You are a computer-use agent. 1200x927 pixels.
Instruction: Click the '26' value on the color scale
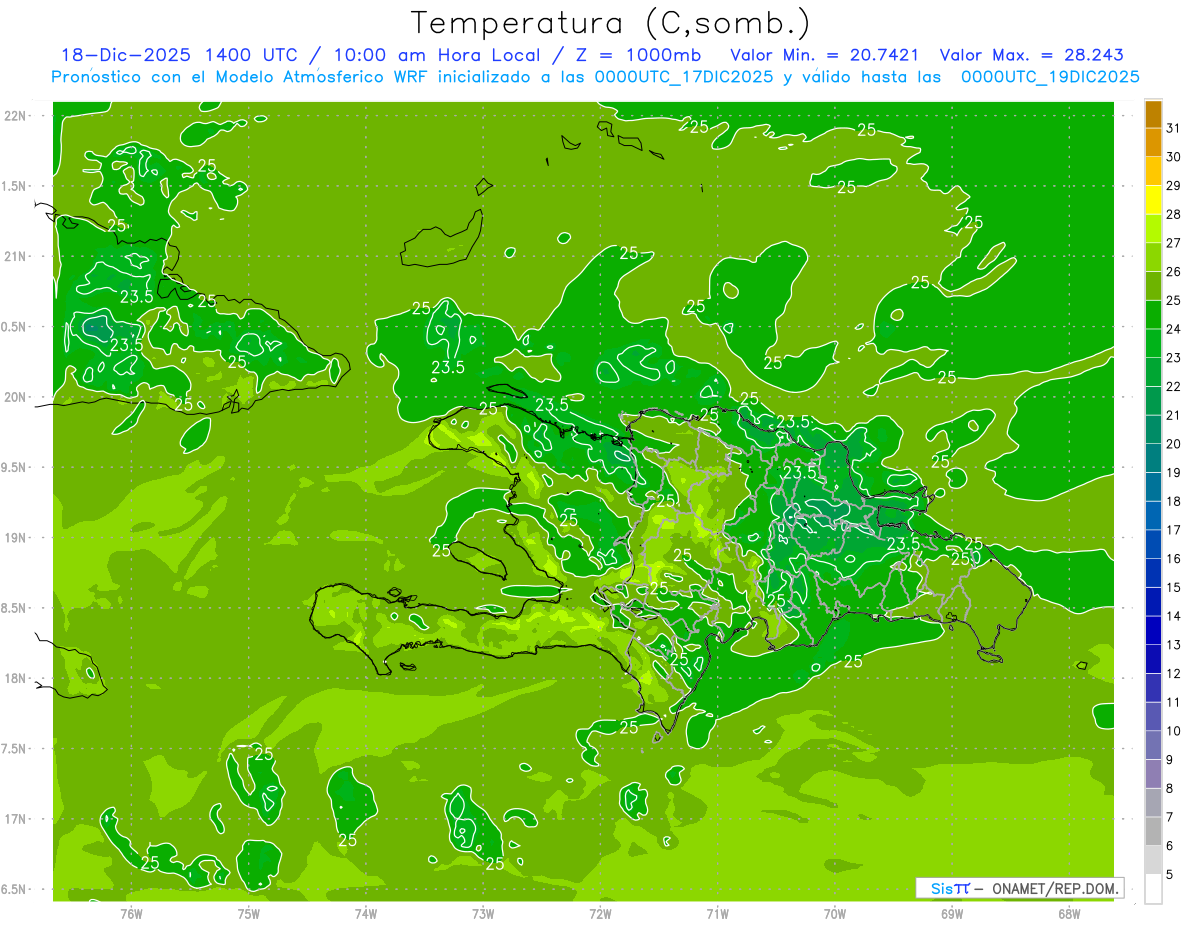[x=1174, y=271]
